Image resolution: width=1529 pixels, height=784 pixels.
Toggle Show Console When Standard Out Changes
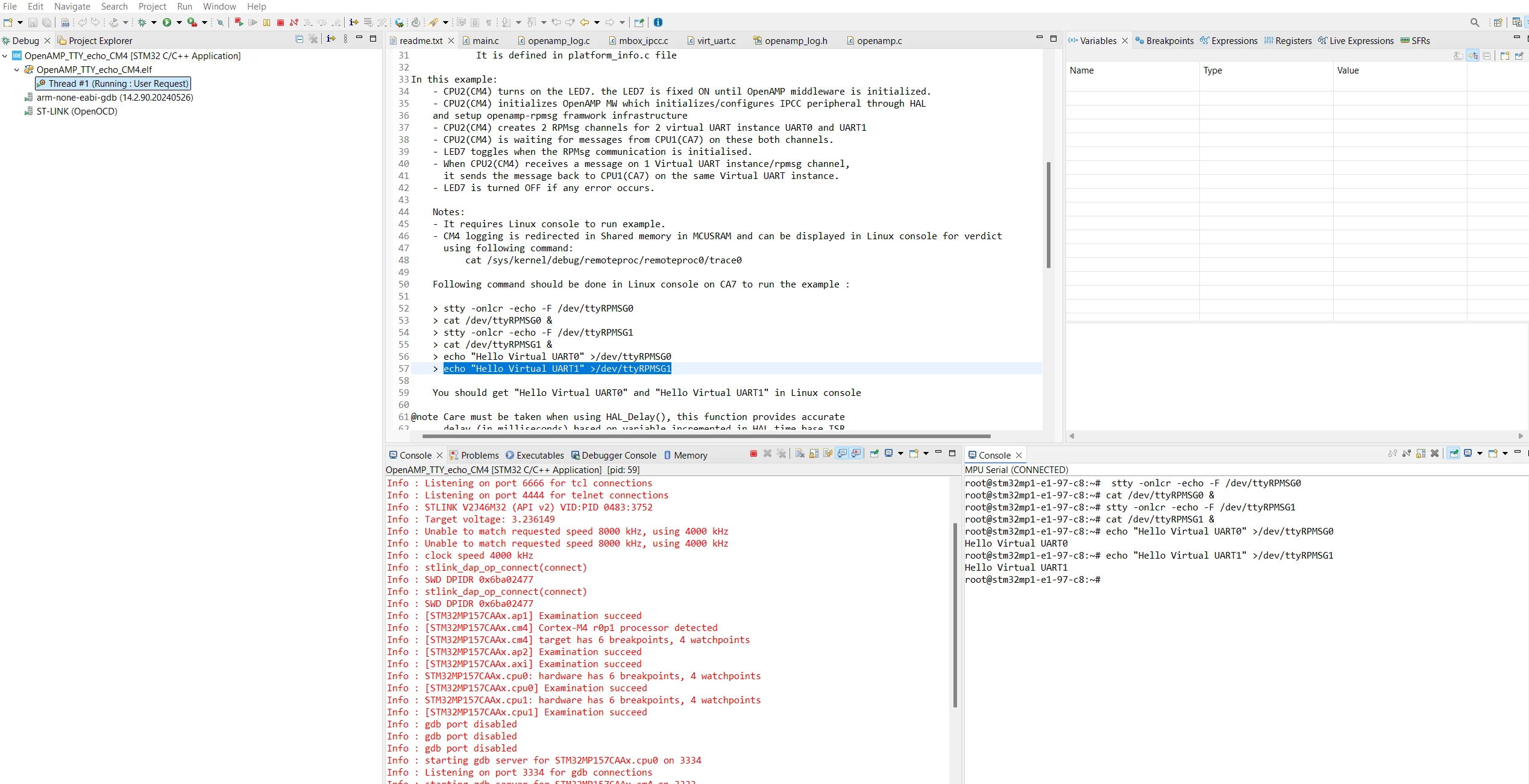pyautogui.click(x=842, y=454)
